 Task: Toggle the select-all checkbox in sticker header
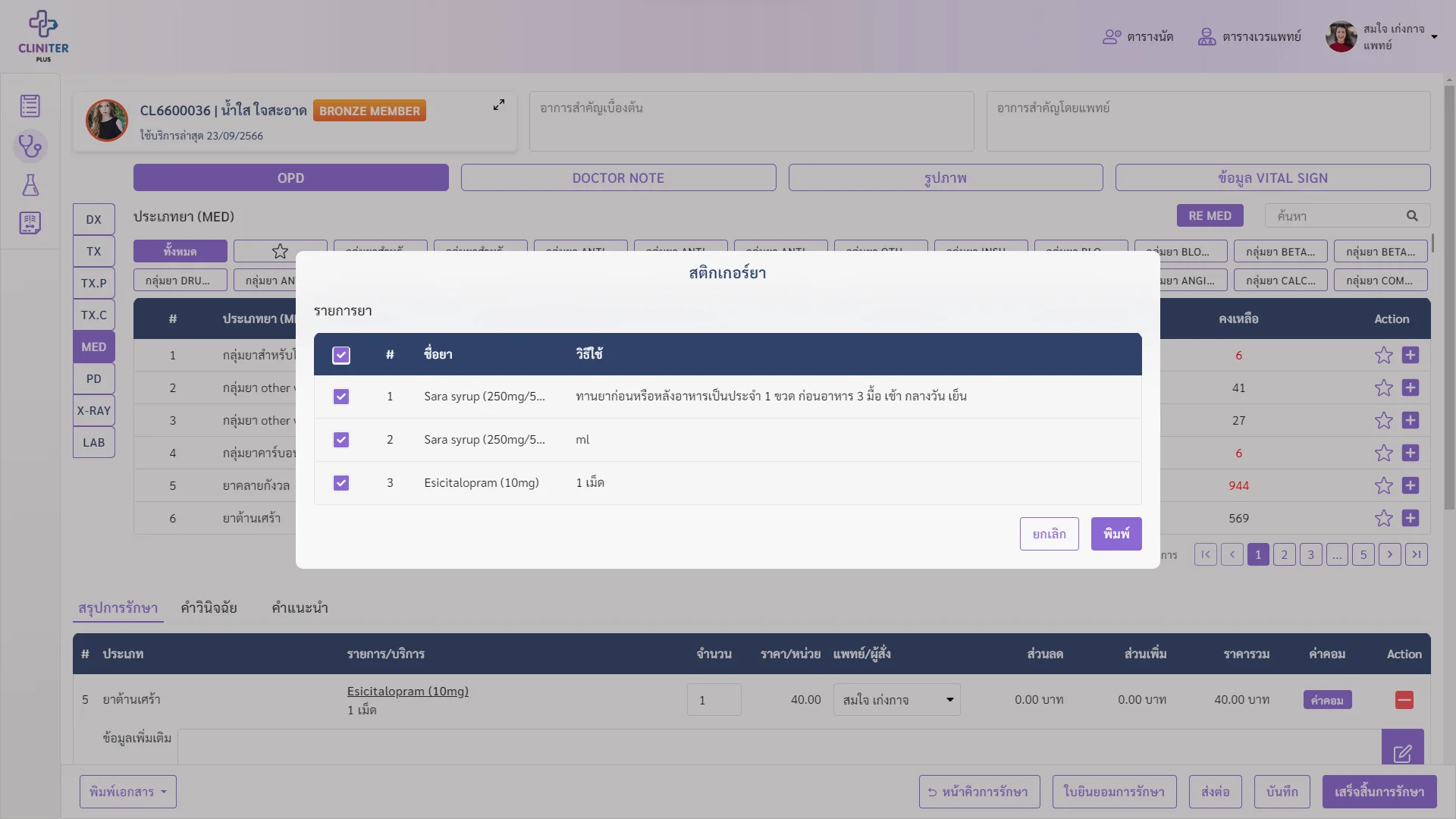341,355
